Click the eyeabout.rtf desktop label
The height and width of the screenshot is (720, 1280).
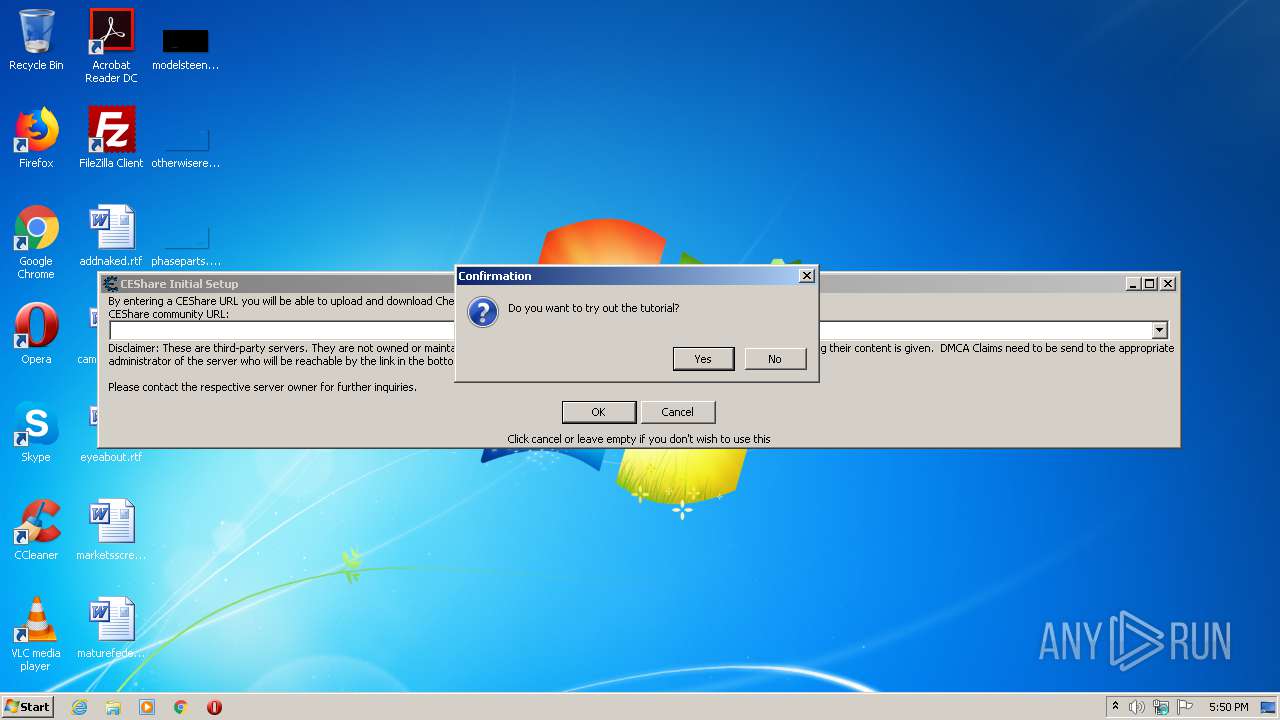(111, 457)
